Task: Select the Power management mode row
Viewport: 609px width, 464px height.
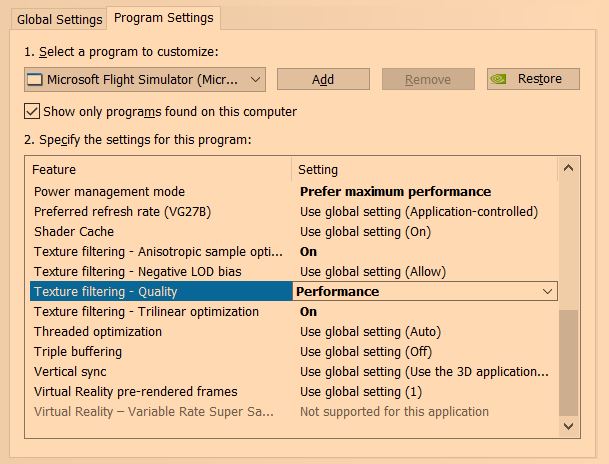Action: (x=110, y=191)
